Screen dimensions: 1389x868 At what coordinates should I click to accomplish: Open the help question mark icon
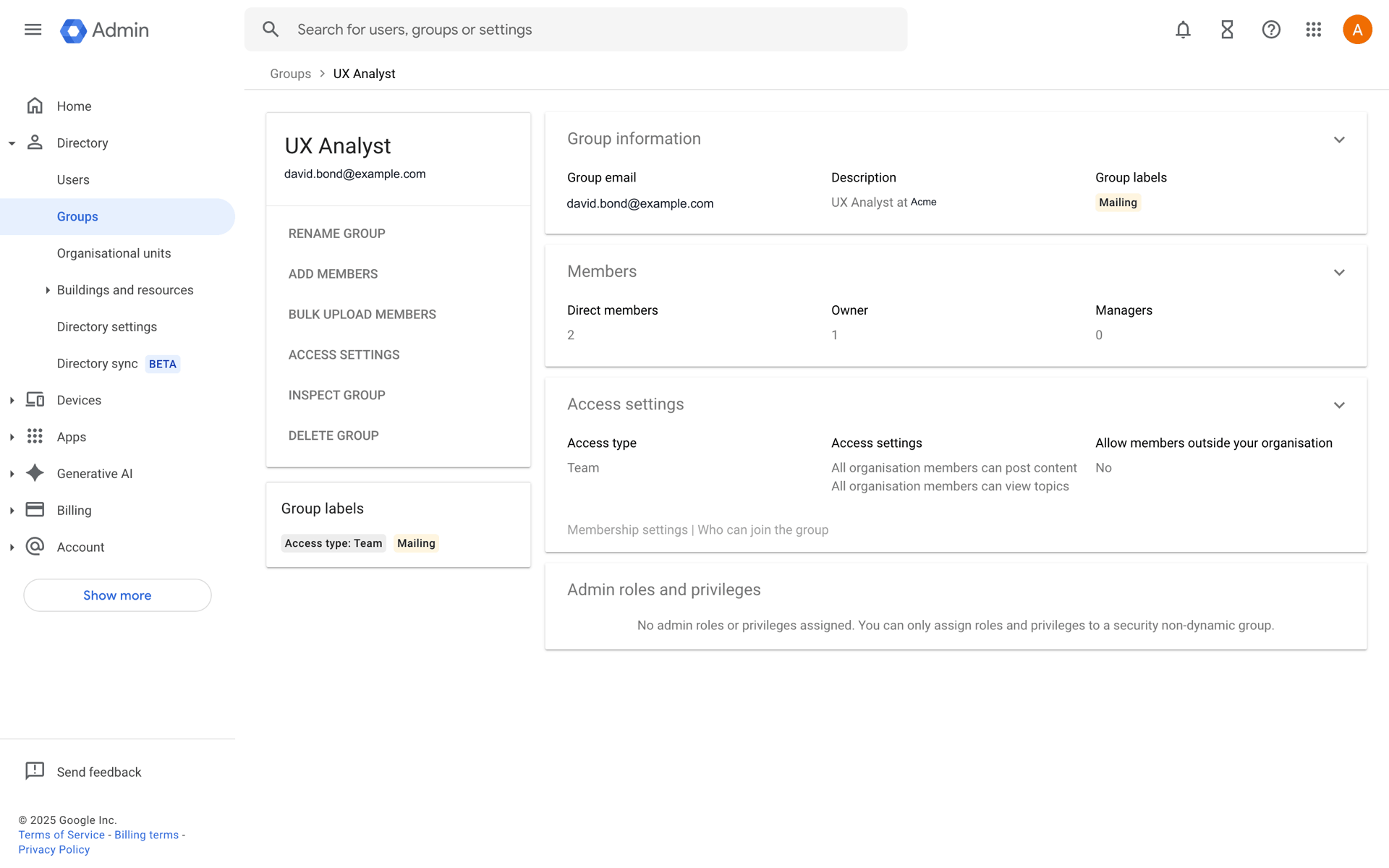tap(1271, 30)
